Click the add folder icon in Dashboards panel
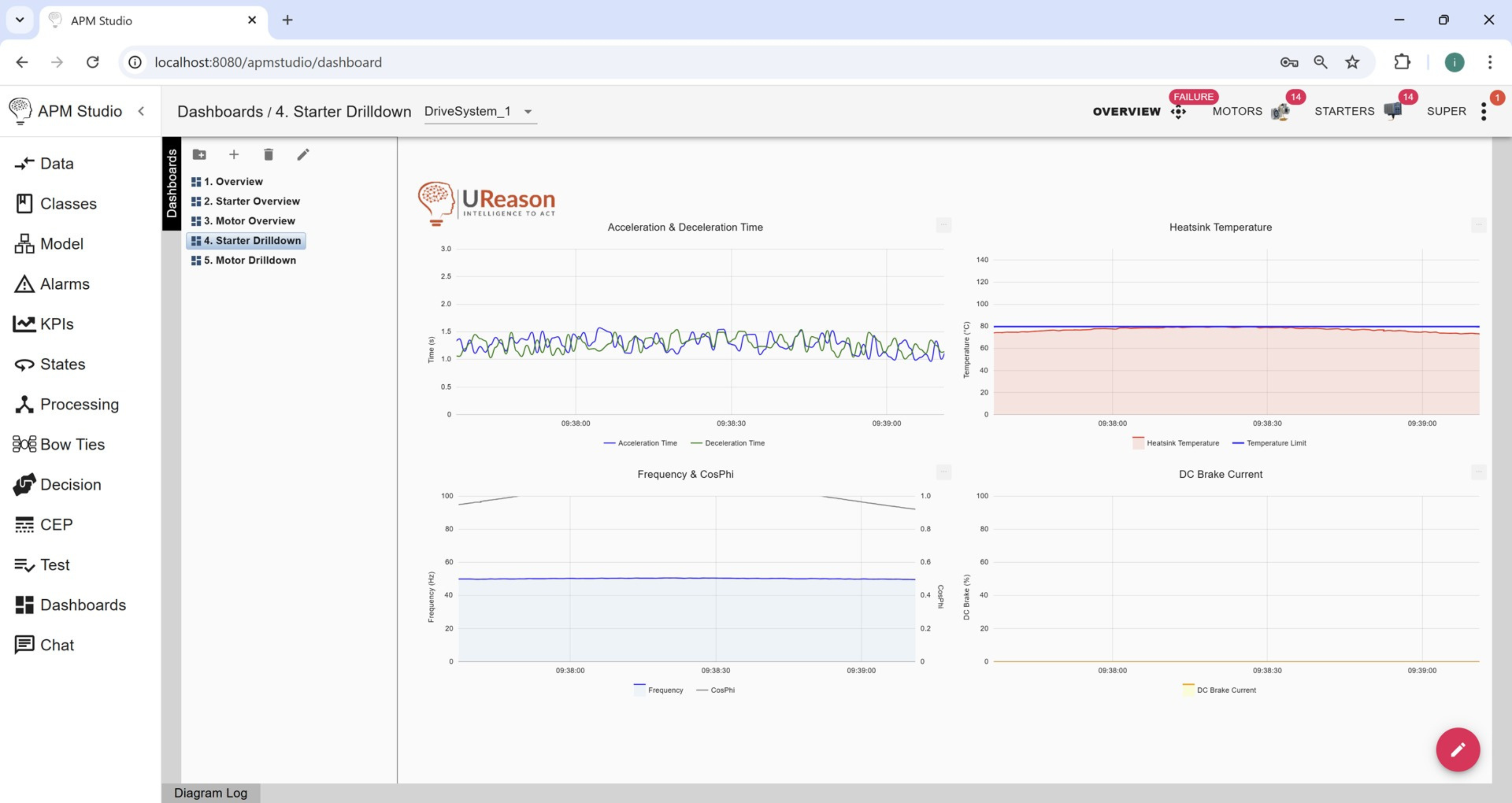Image resolution: width=1512 pixels, height=803 pixels. coord(200,155)
